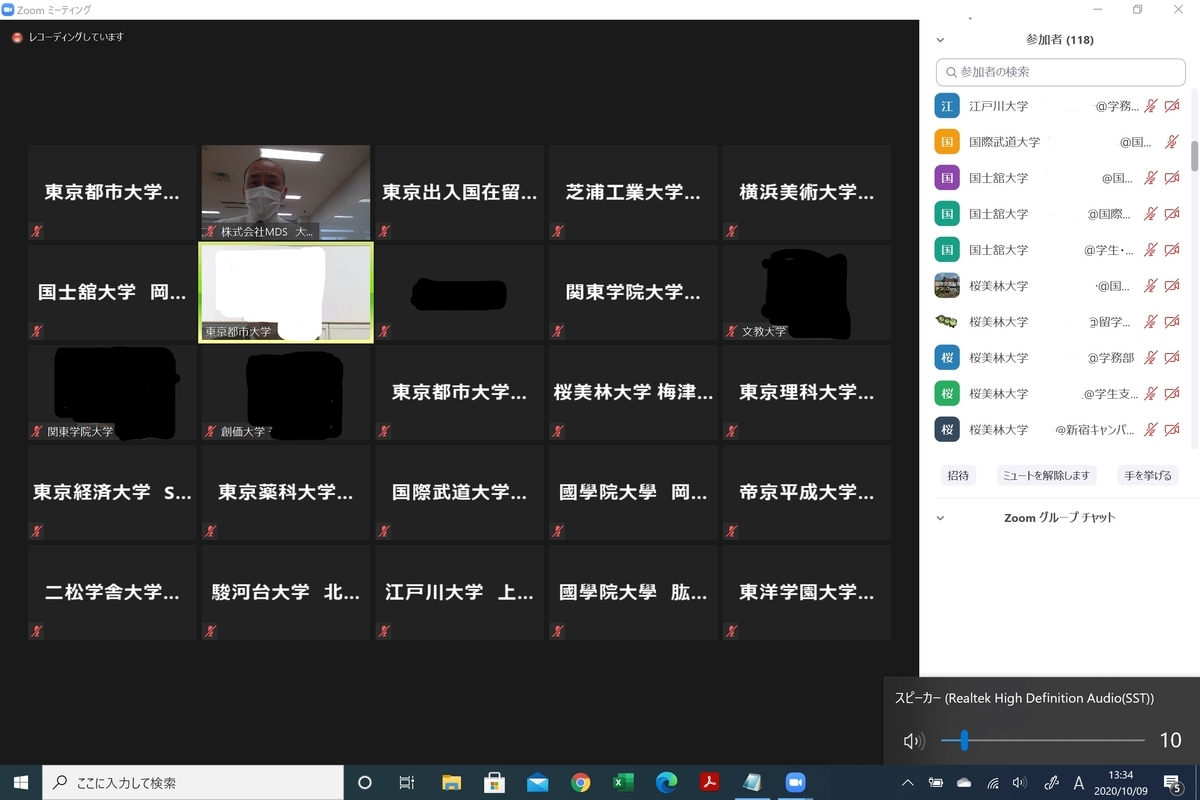Click the 江戸川大学 participant avatar

point(947,105)
